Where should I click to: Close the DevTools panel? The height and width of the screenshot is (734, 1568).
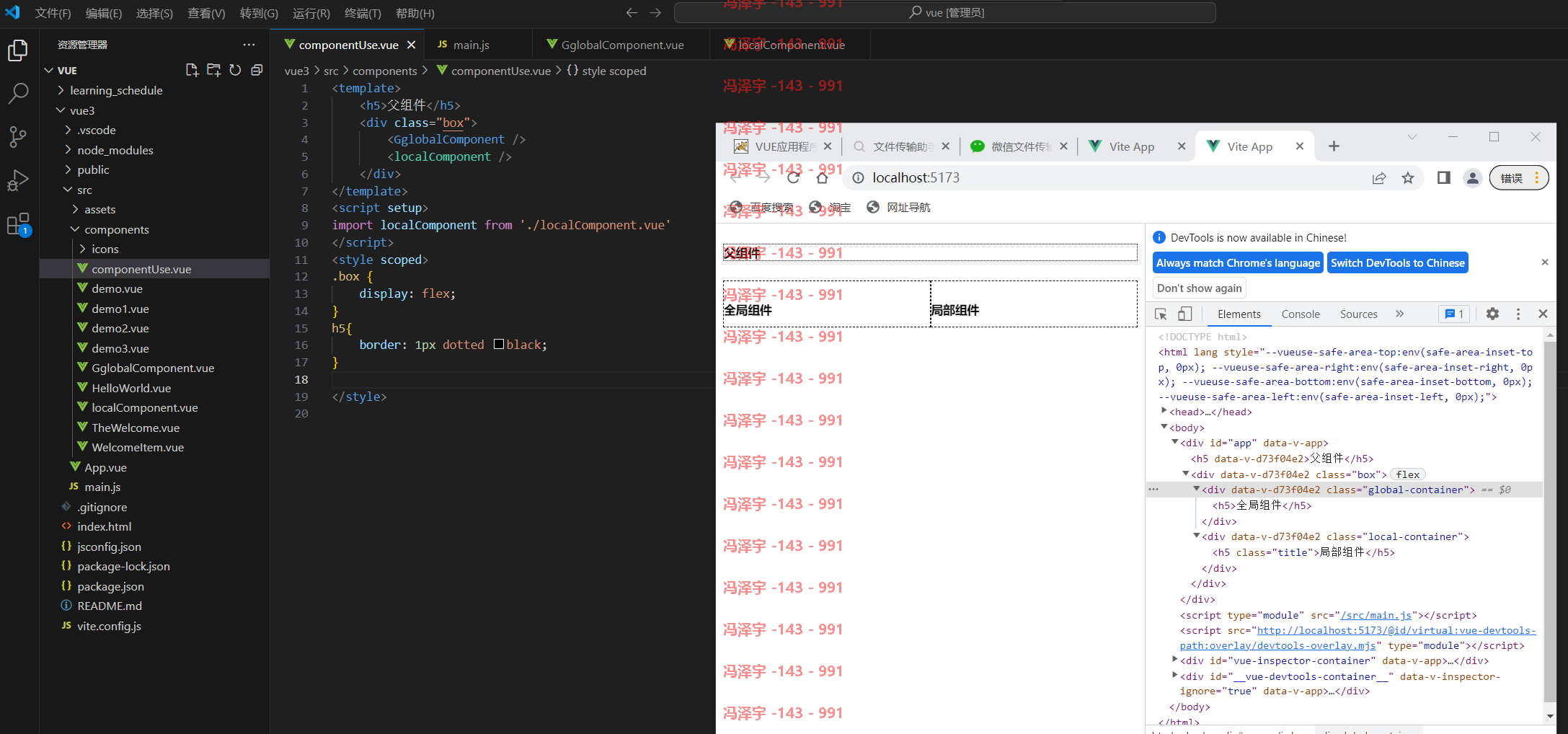pos(1543,314)
